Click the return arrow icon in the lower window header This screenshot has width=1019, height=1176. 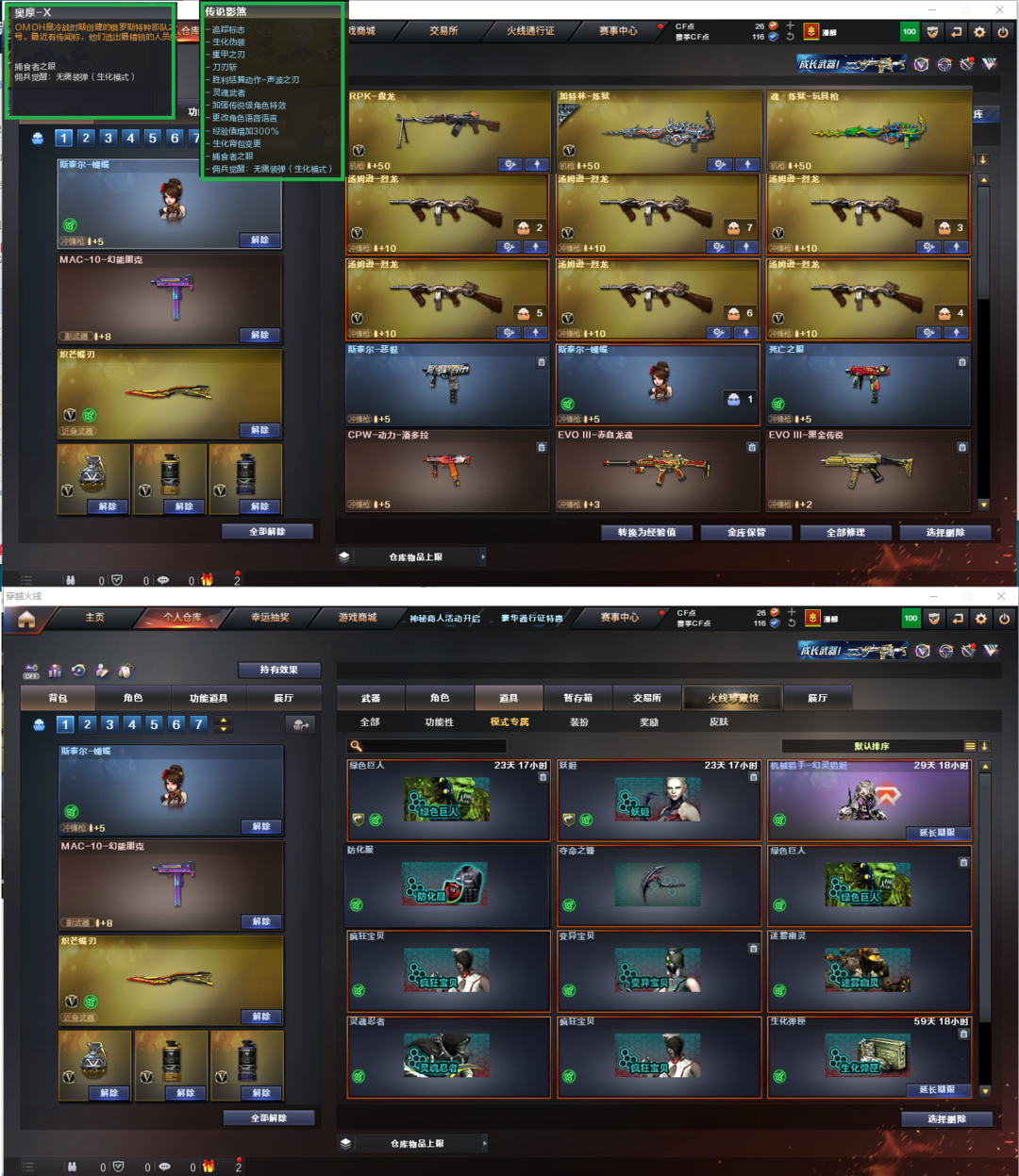(958, 619)
